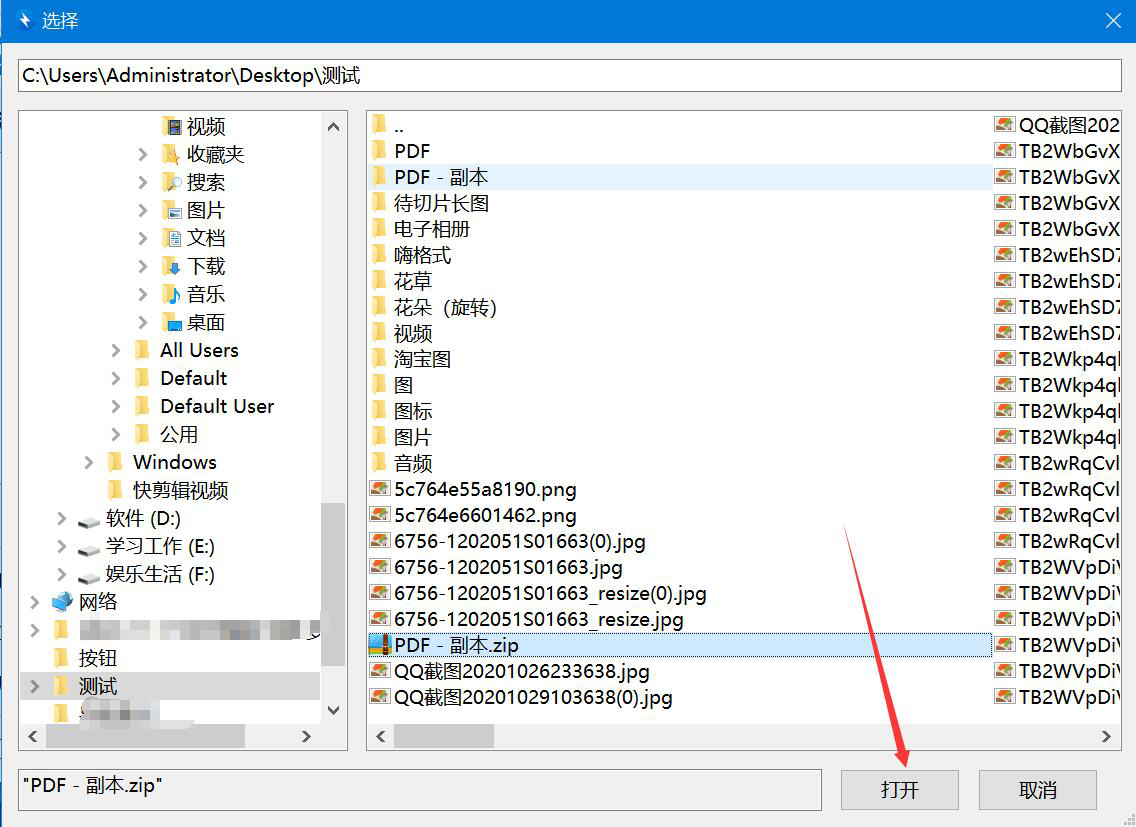Select the 娱乐生活 (F:) drive icon
This screenshot has width=1136, height=827.
[x=88, y=577]
